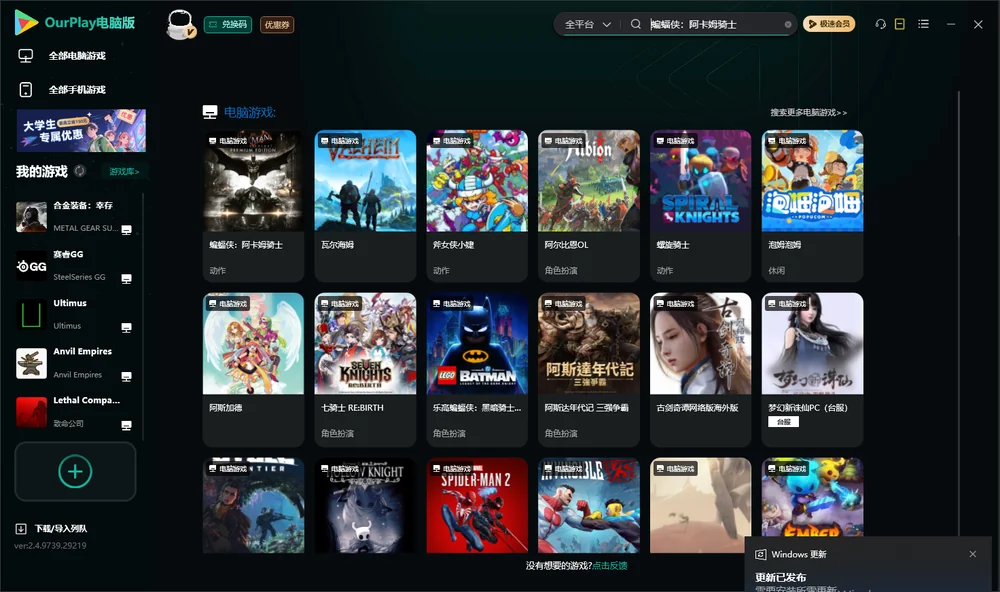
Task: Select 赛睿GG in my games list
Action: [75, 265]
